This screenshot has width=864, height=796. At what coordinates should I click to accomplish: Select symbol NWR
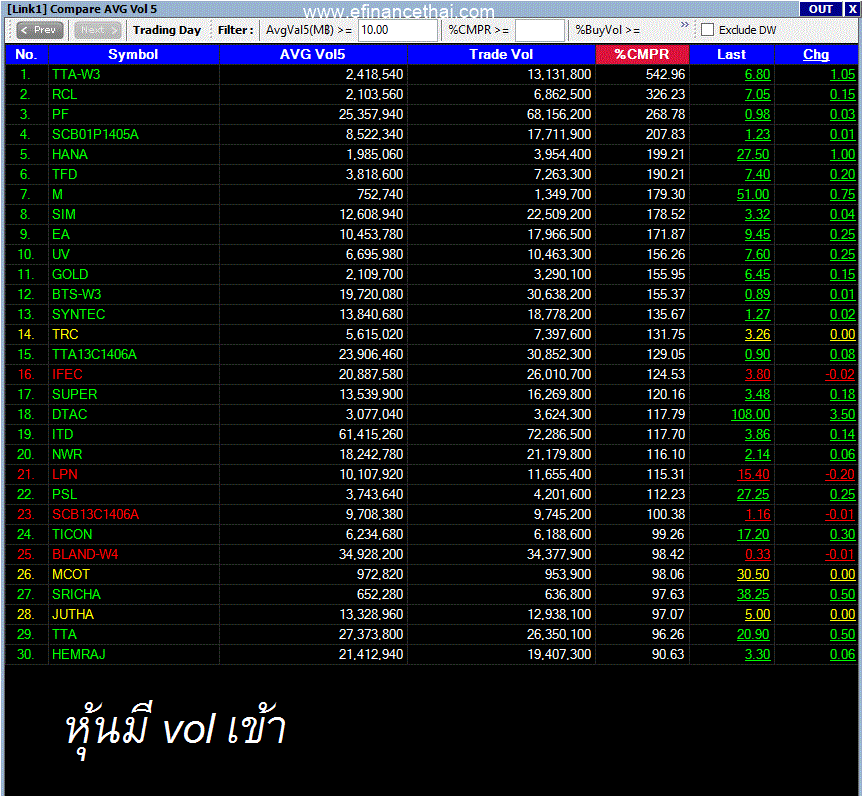click(67, 454)
